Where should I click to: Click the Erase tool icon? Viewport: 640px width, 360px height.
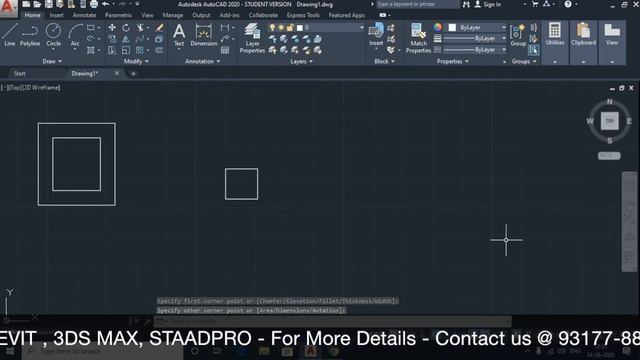coord(159,28)
